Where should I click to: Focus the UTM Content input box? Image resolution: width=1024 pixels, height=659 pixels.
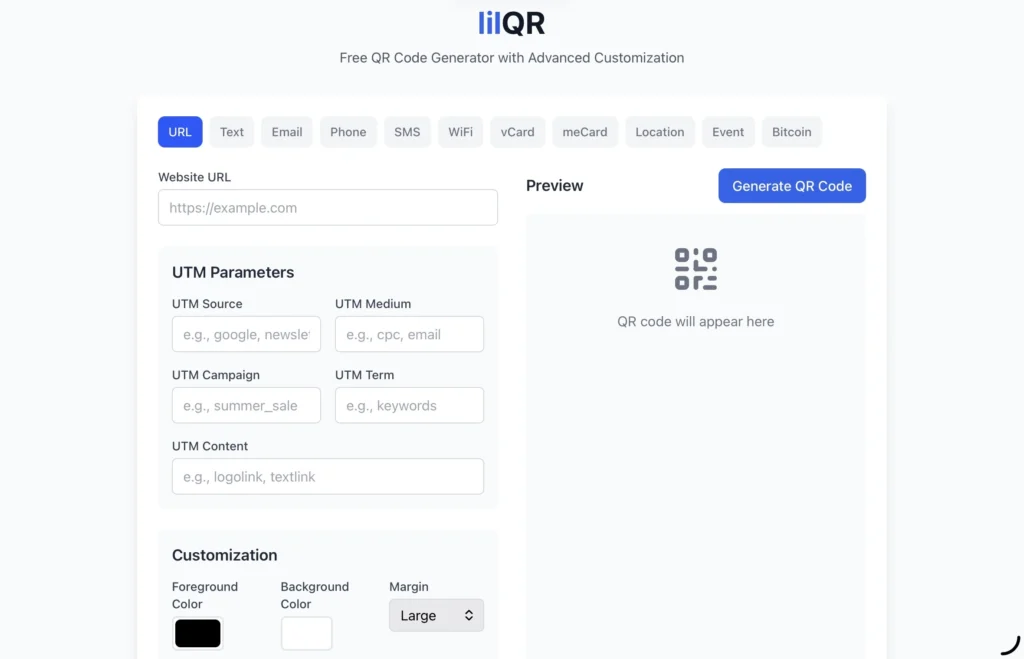[328, 477]
